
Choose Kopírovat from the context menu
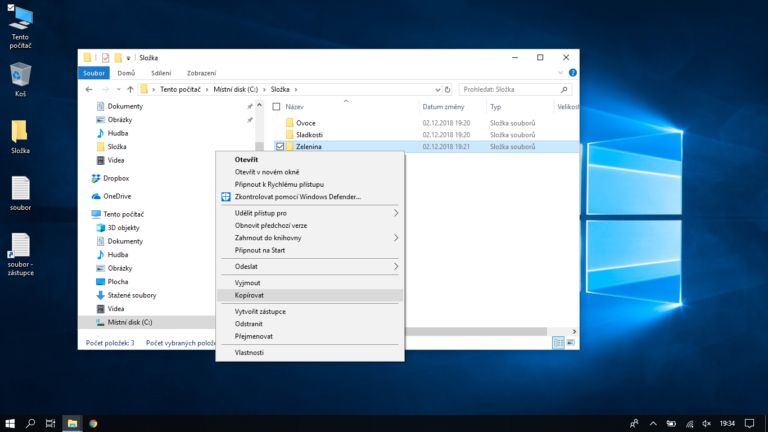pyautogui.click(x=248, y=295)
